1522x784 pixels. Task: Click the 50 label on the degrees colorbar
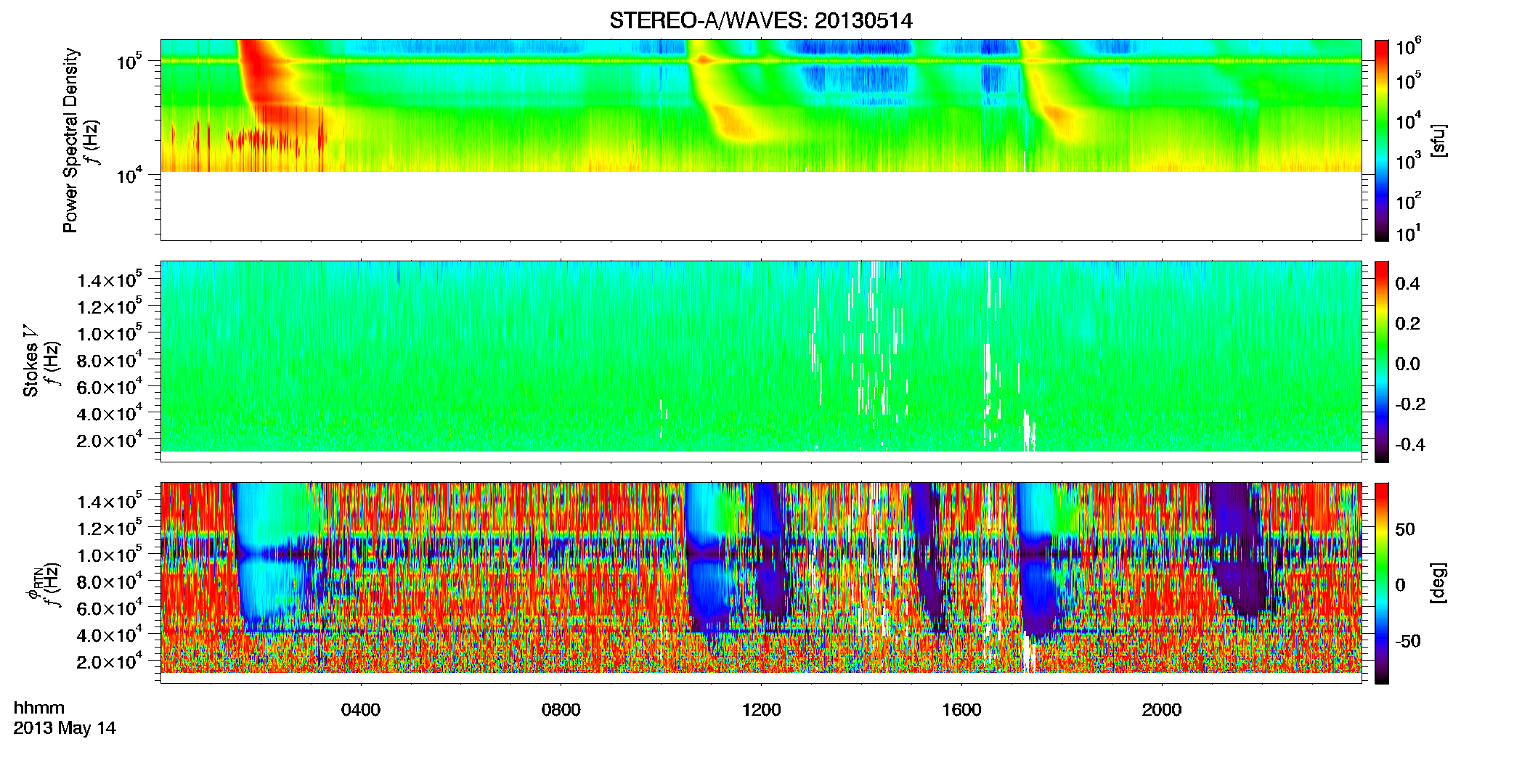[1405, 529]
